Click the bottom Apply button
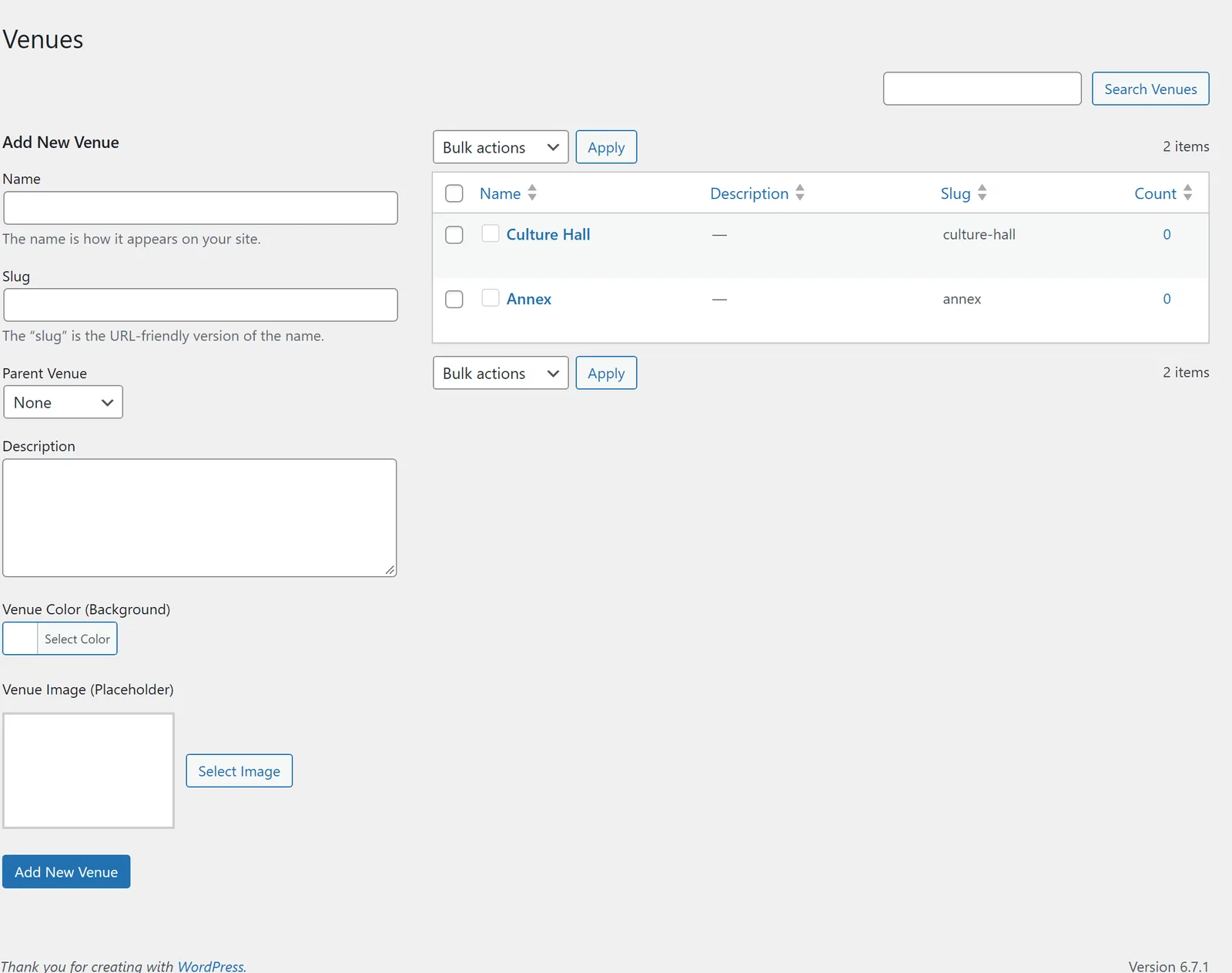The height and width of the screenshot is (973, 1232). (606, 373)
